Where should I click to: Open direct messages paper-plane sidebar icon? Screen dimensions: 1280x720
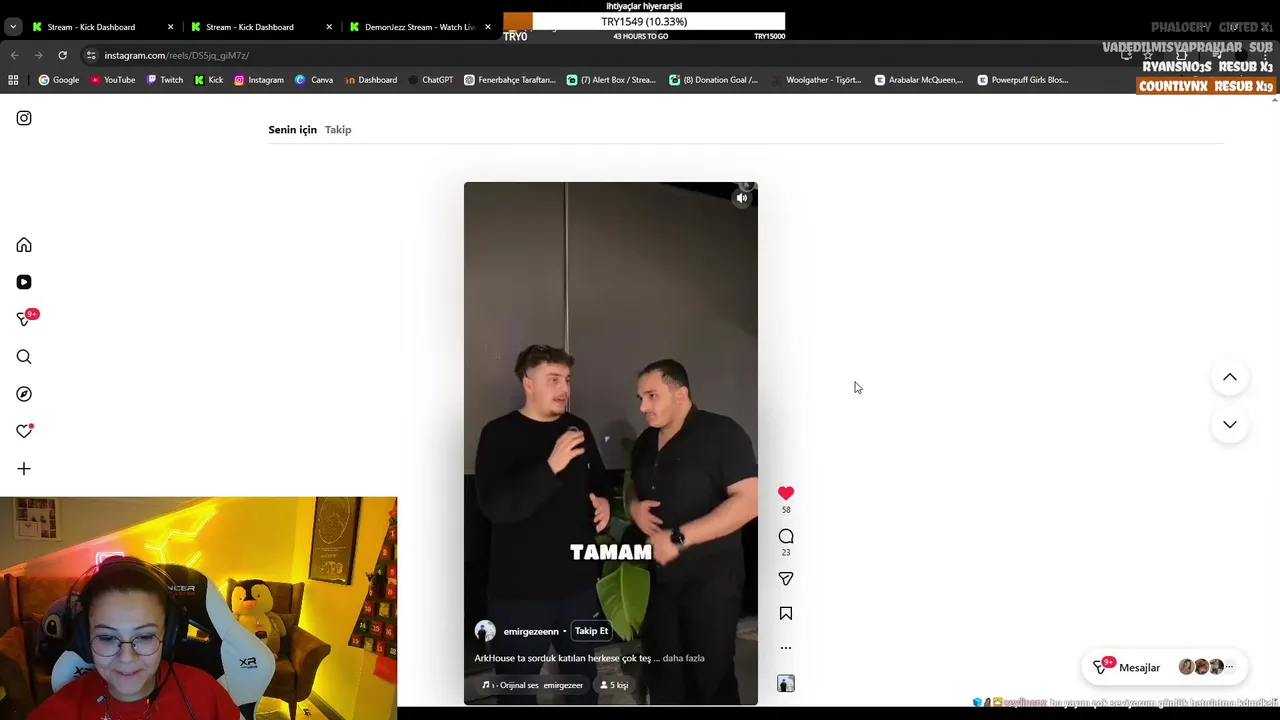click(x=24, y=319)
